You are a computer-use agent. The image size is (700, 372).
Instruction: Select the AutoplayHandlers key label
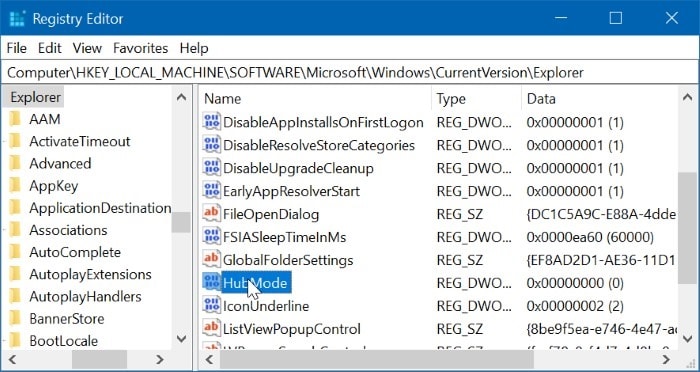pyautogui.click(x=85, y=297)
